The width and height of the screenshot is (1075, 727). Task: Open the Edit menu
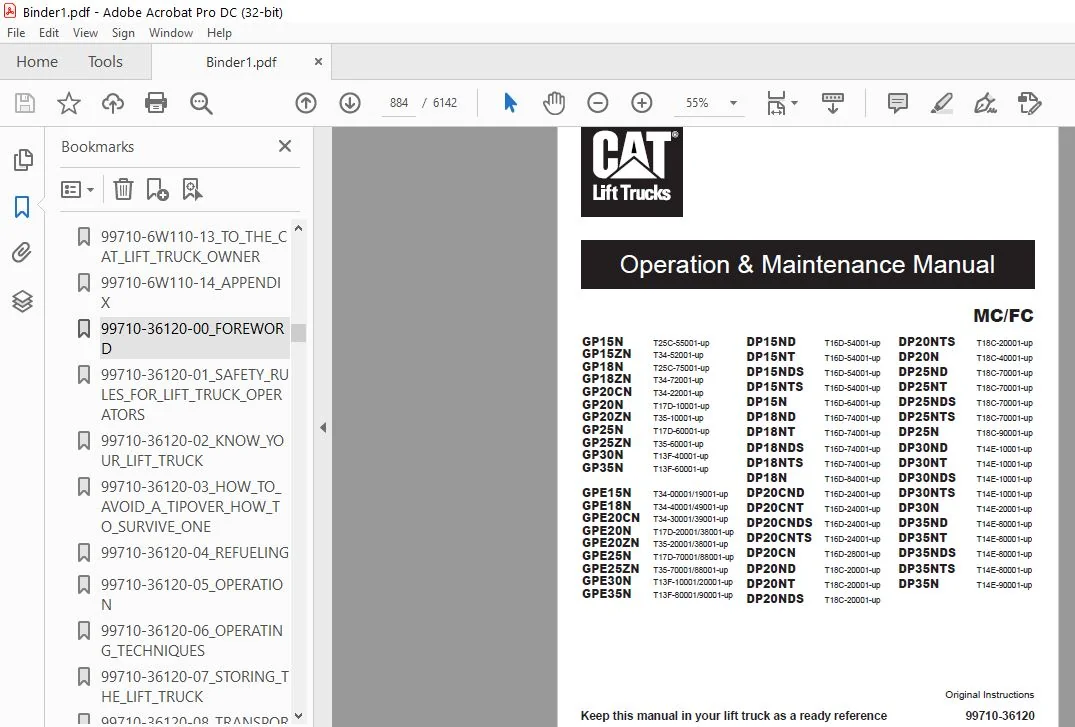pyautogui.click(x=49, y=33)
